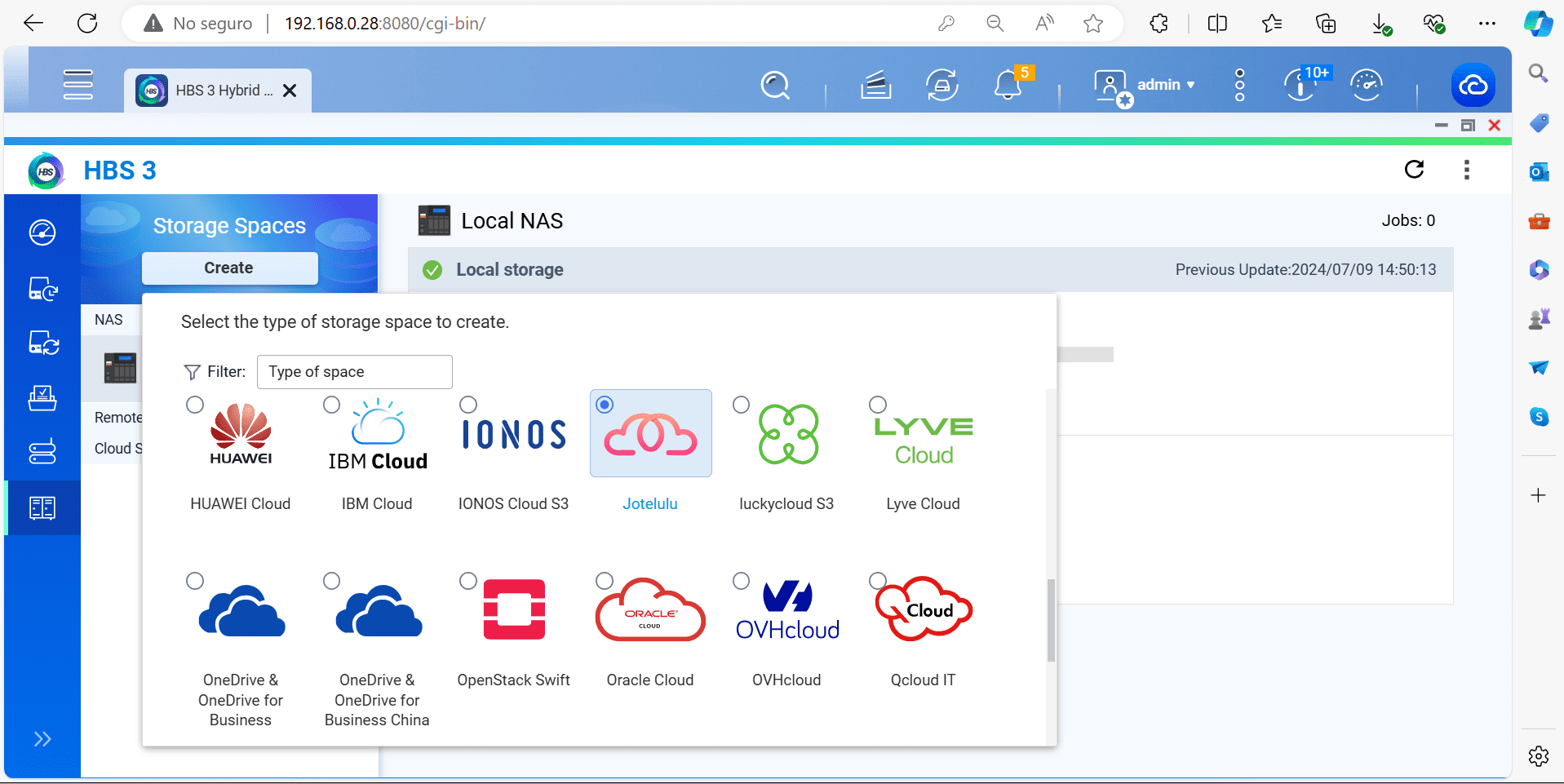Select the NAS section in Storage Spaces
Screen dimensions: 1564x784
click(x=109, y=320)
